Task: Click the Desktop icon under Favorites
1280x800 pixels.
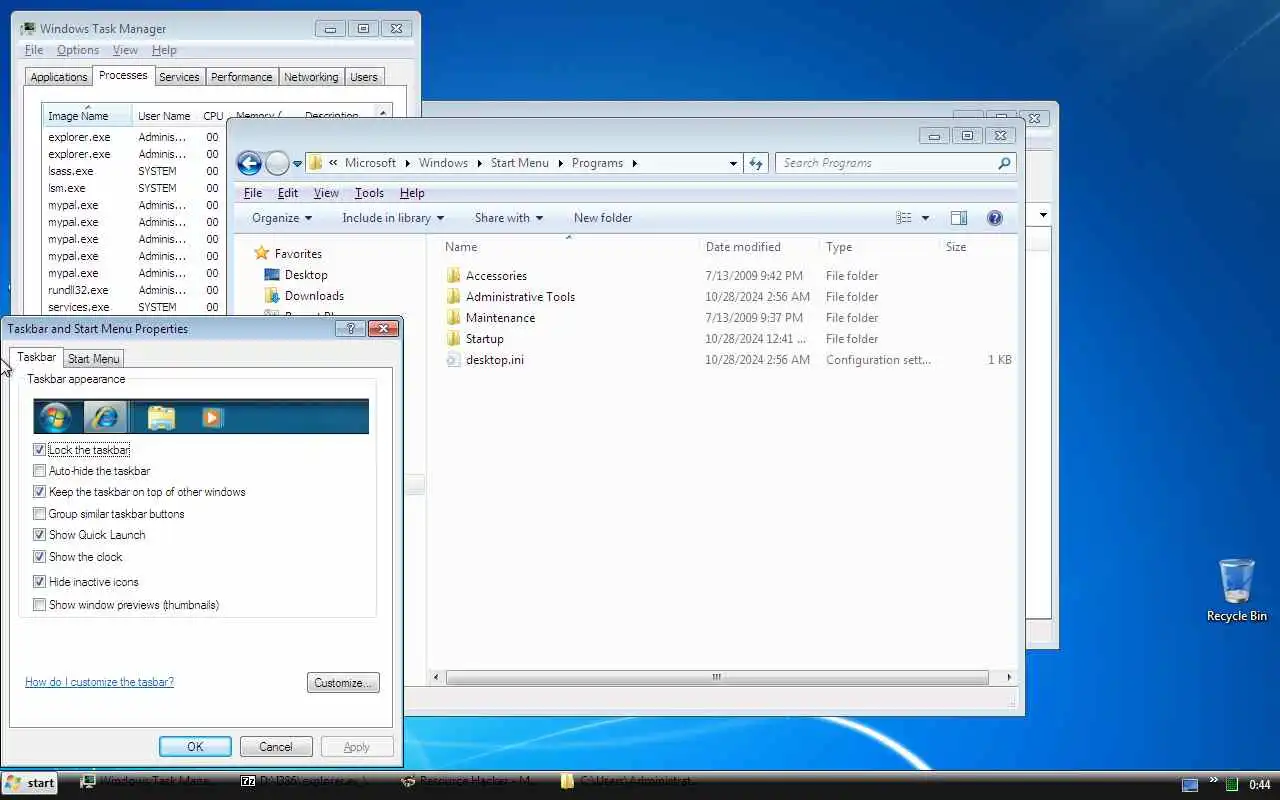Action: coord(272,274)
